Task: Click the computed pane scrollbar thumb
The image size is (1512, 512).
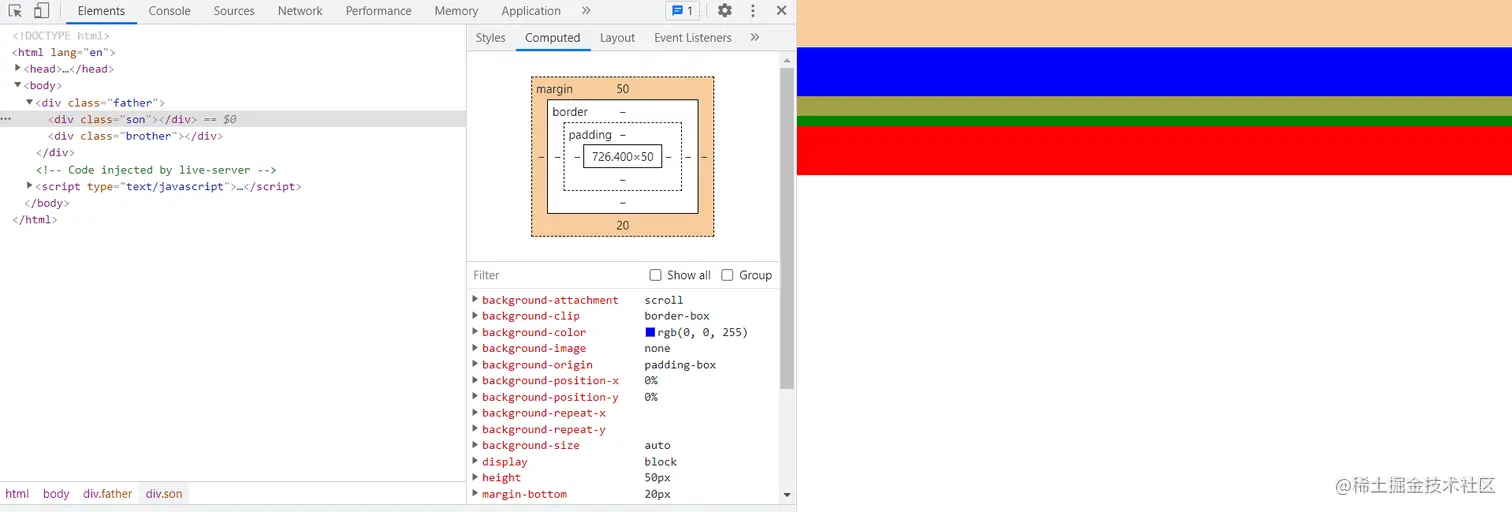Action: (x=787, y=228)
